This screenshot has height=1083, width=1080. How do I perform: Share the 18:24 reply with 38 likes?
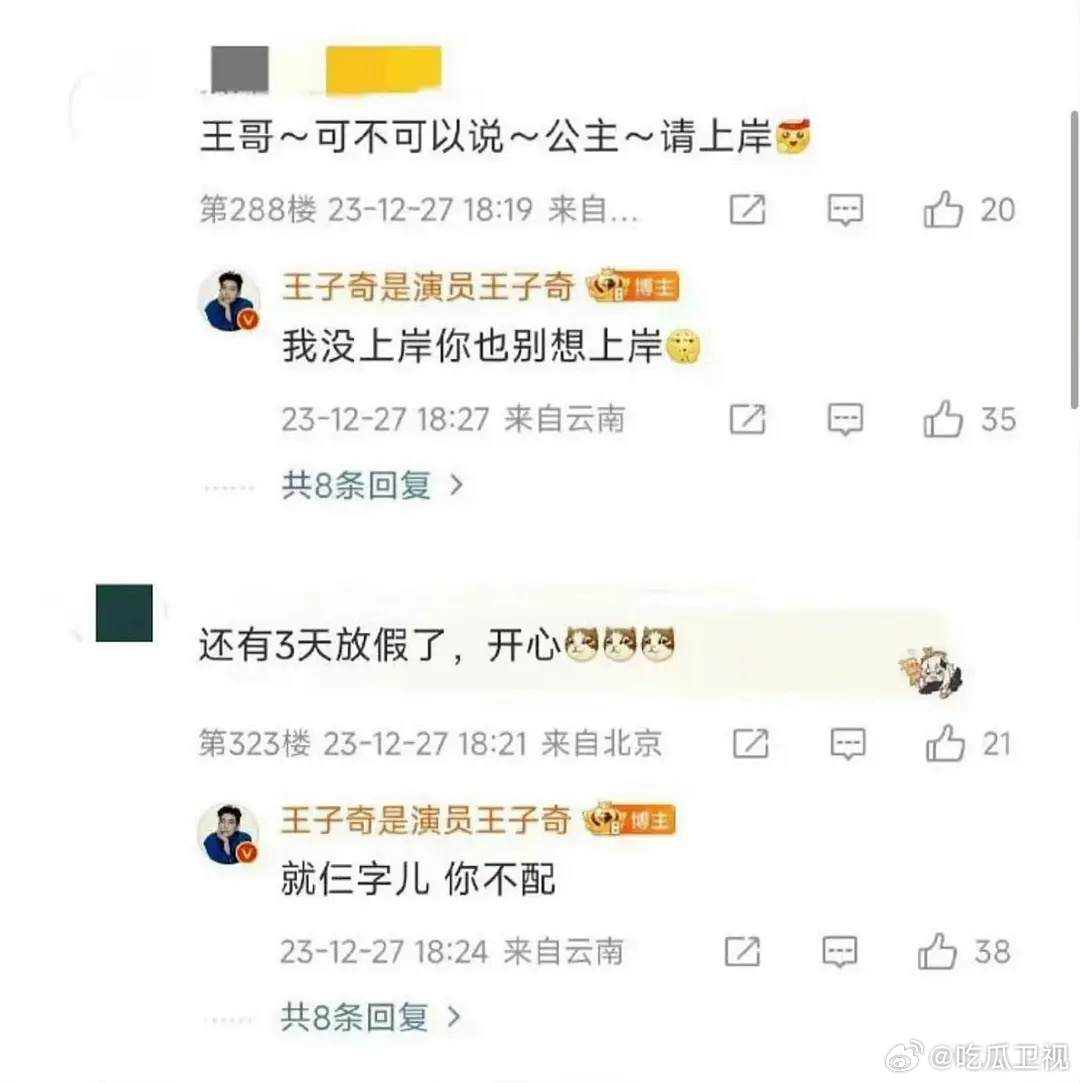742,952
